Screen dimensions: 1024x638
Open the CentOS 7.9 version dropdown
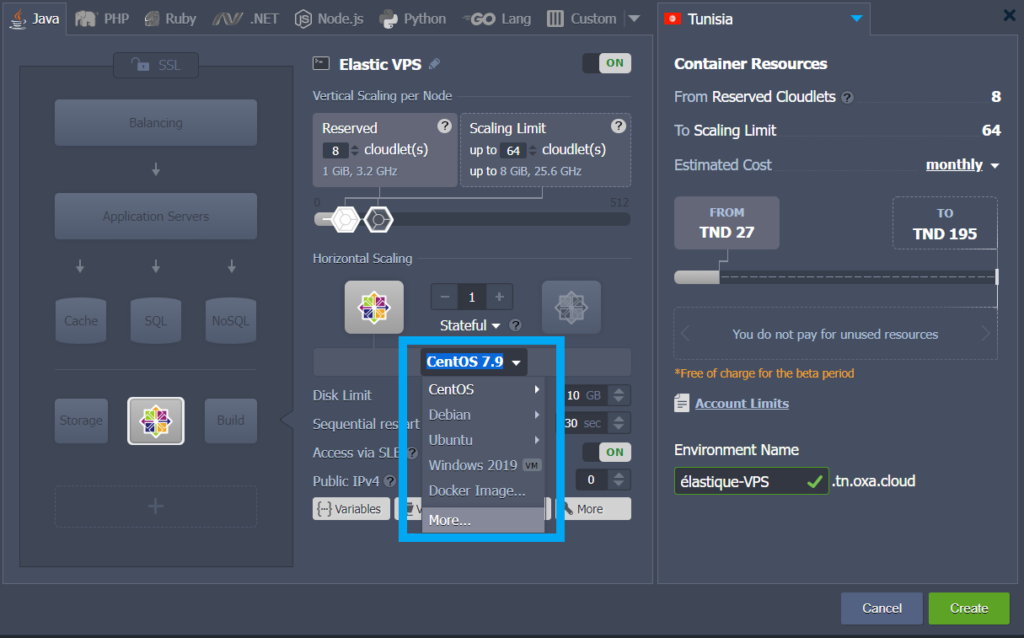point(474,362)
